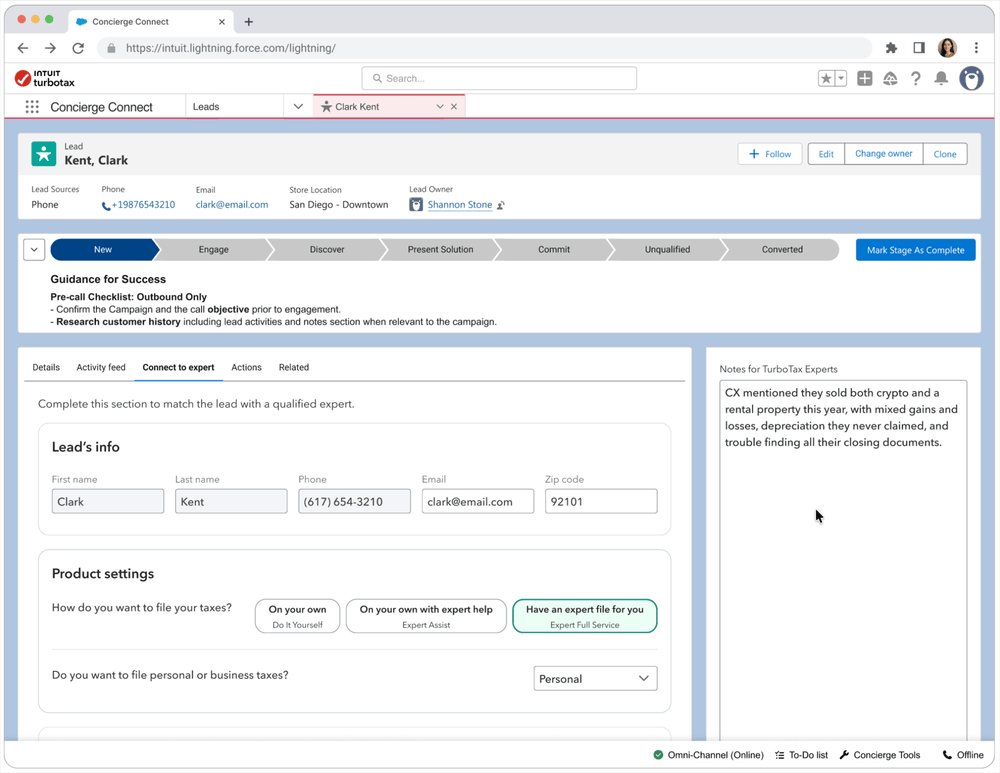Open the browser profile avatar
The height and width of the screenshot is (773, 1000).
pyautogui.click(x=947, y=48)
